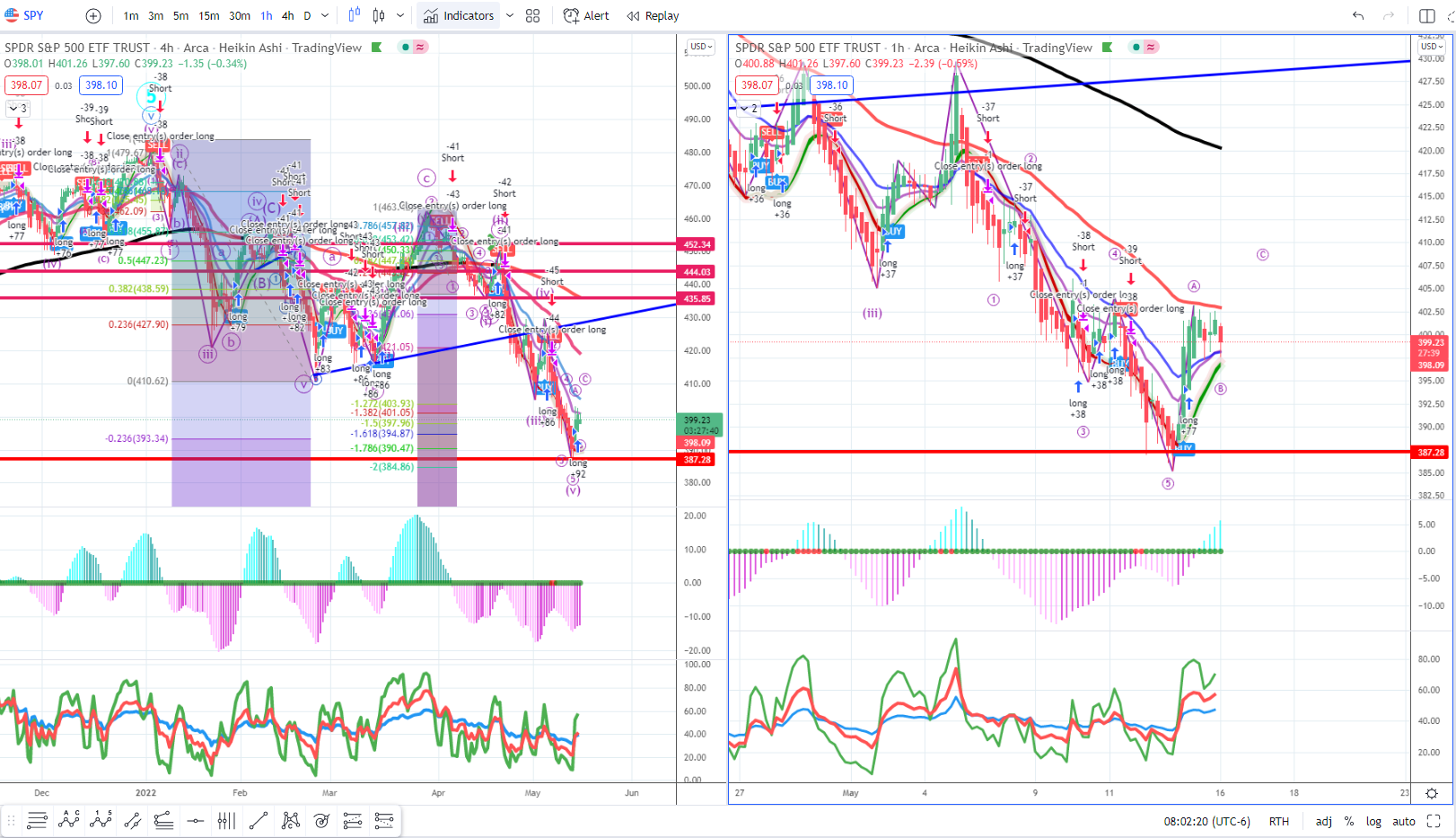The image size is (1456, 838).
Task: Collapse the indicator legend on the 1h chart
Action: click(x=749, y=108)
